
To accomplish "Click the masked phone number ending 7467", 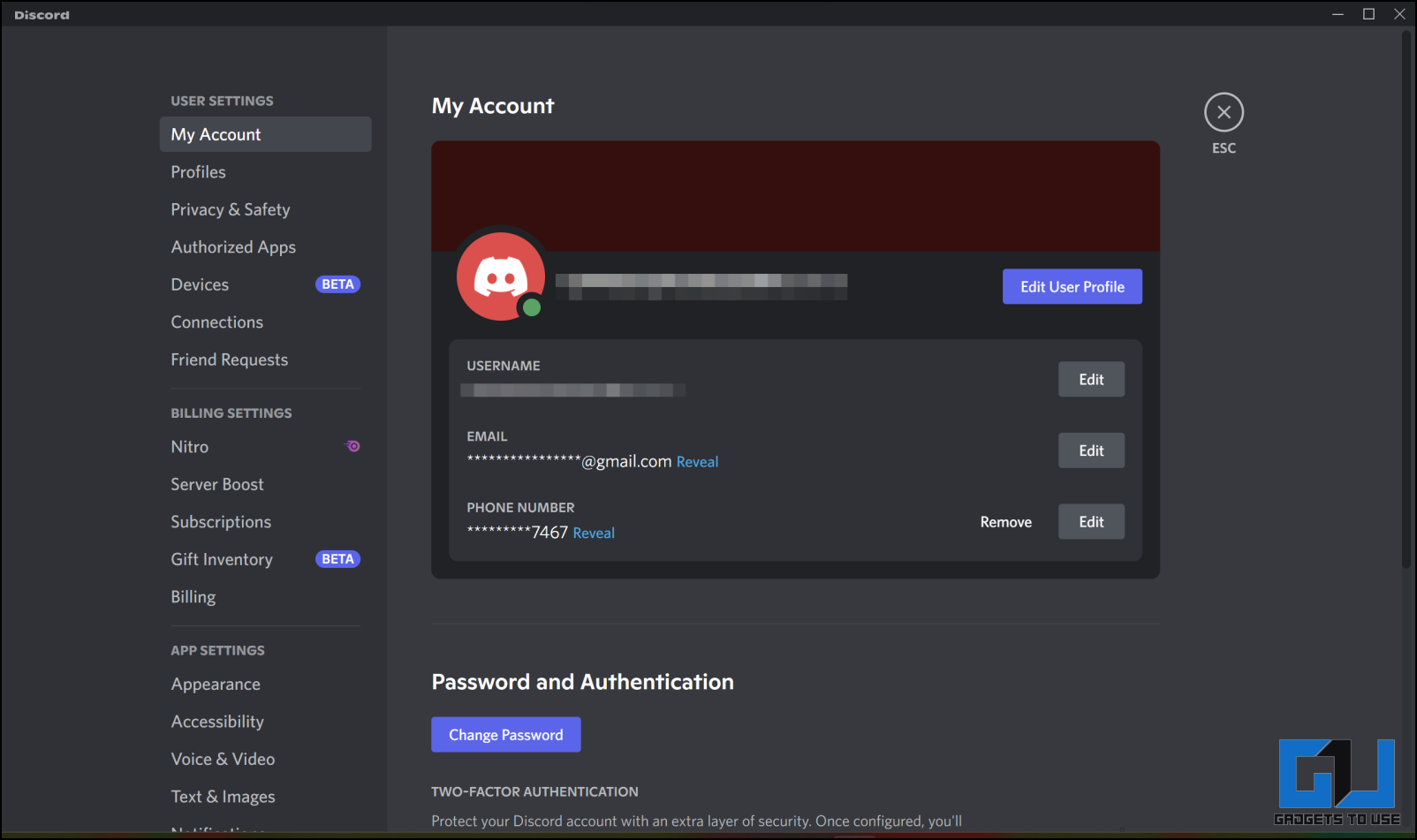I will coord(517,533).
